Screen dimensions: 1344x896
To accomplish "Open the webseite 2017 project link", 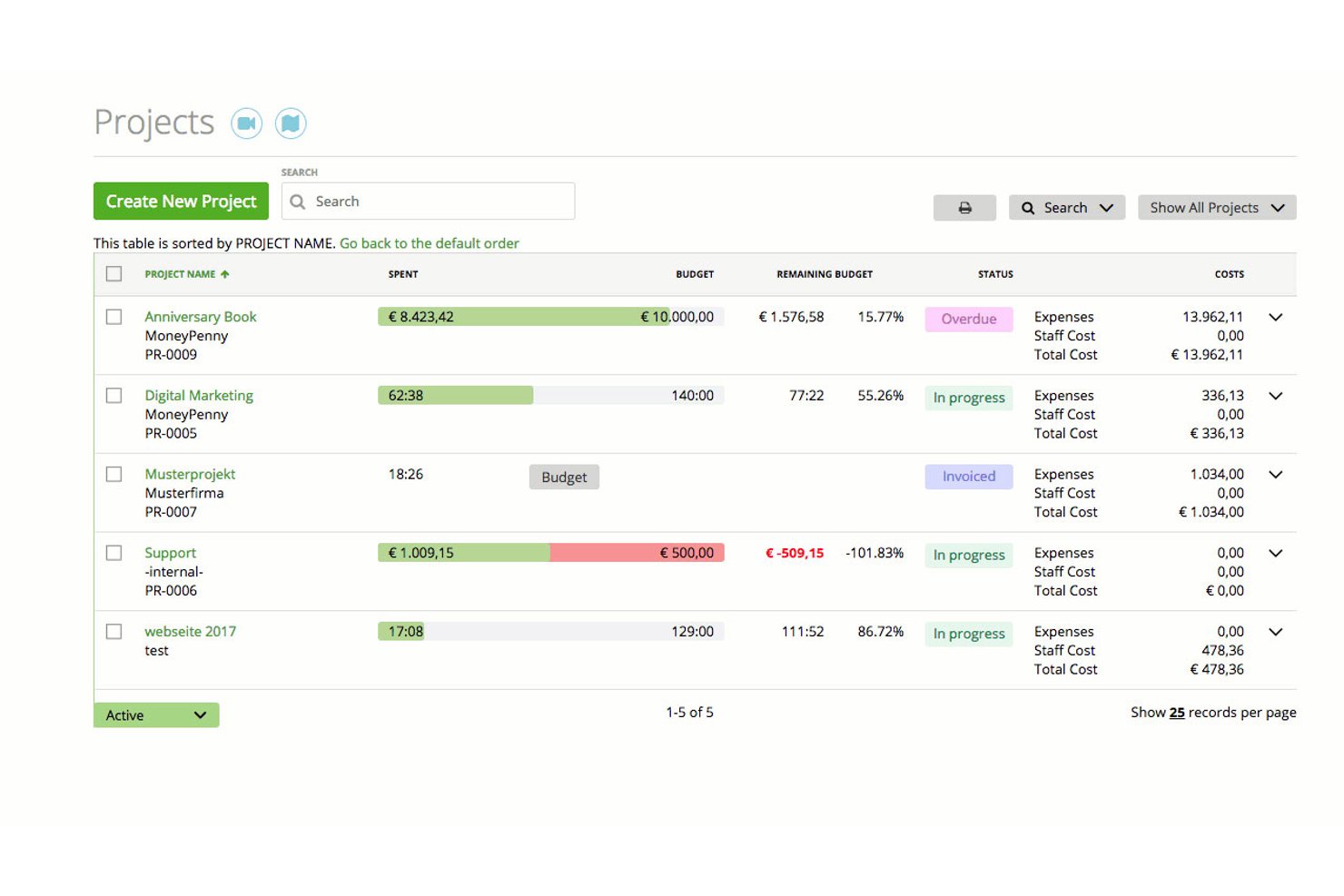I will (x=191, y=632).
